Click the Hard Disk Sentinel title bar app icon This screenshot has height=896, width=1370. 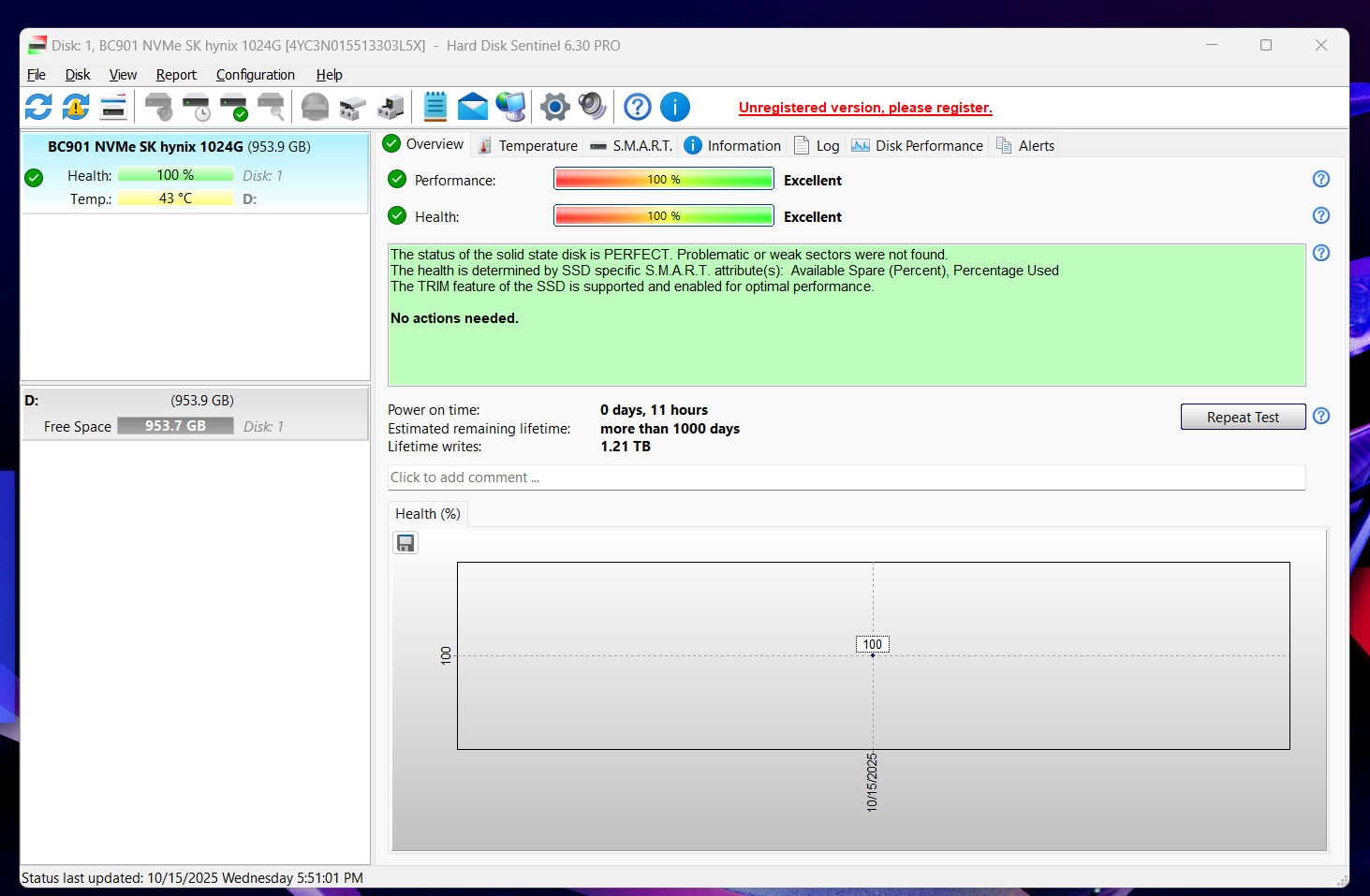click(x=37, y=45)
